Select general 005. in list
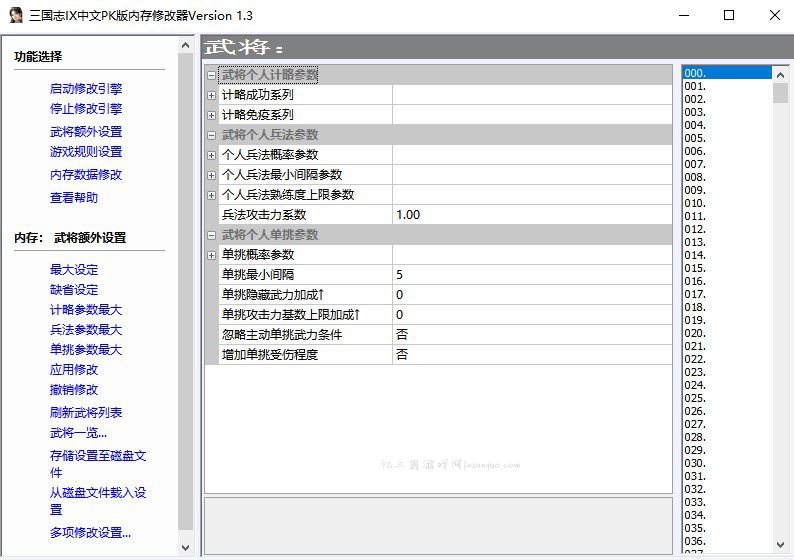Viewport: 794px width, 560px height. click(x=727, y=138)
